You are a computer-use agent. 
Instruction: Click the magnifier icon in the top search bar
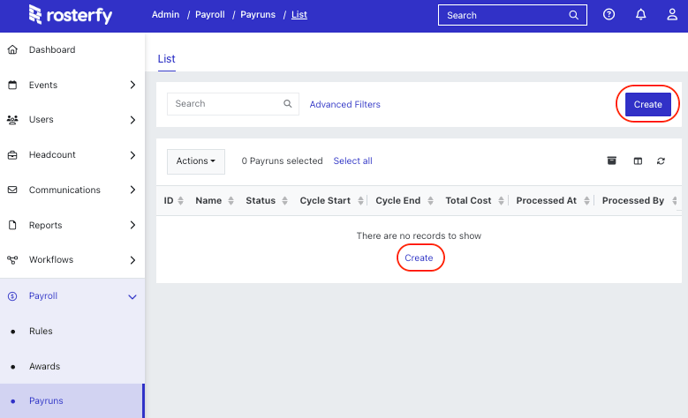(573, 15)
